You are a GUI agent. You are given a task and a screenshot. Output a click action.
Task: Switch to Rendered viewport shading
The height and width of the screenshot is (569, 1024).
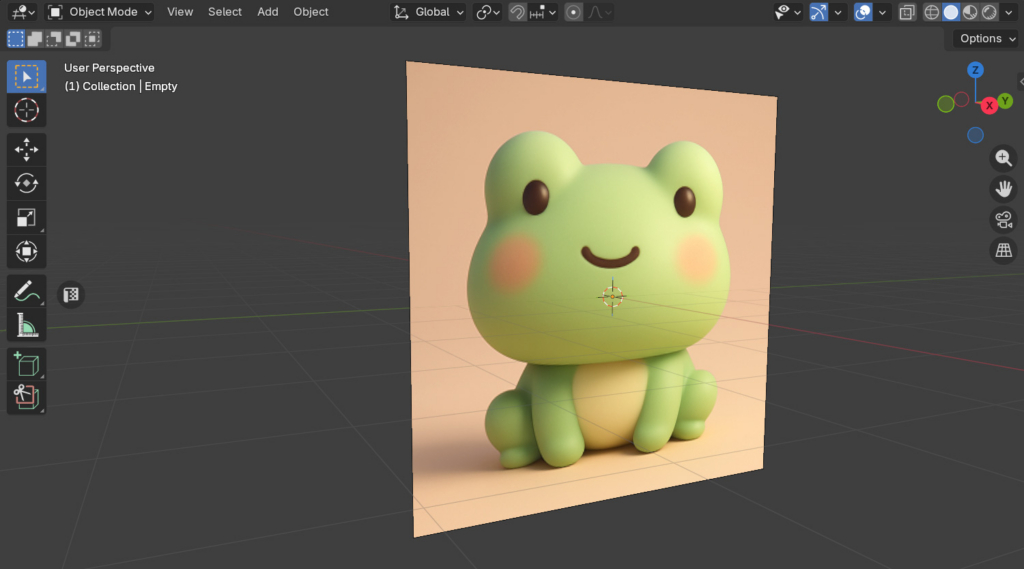[x=989, y=12]
